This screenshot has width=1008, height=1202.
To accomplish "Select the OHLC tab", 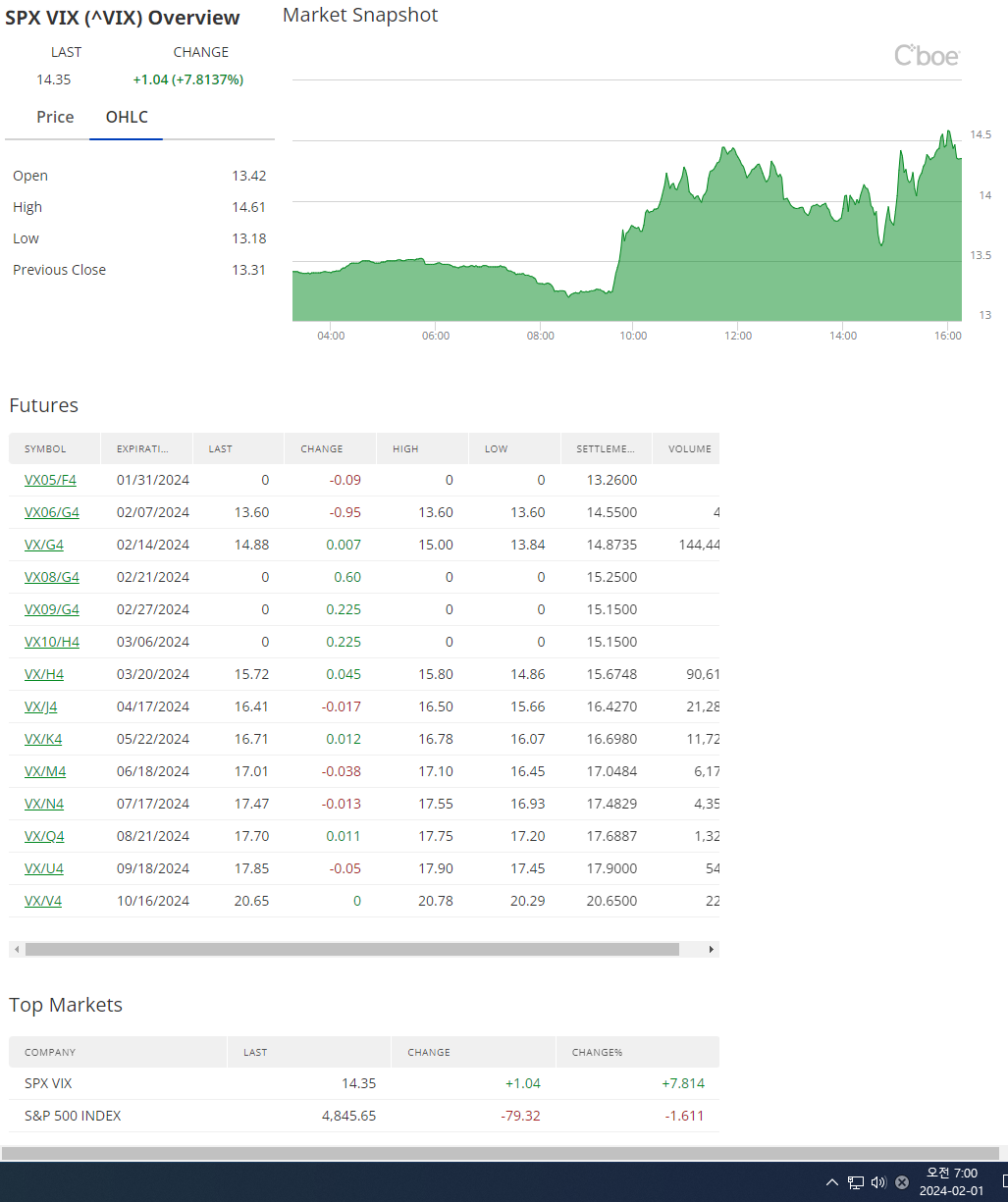I will tap(127, 117).
